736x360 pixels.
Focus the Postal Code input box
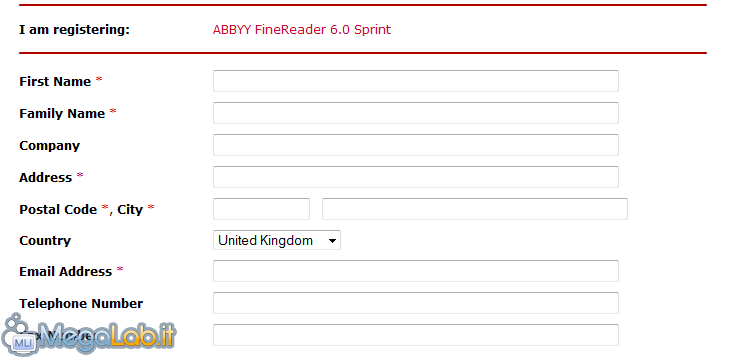point(261,209)
